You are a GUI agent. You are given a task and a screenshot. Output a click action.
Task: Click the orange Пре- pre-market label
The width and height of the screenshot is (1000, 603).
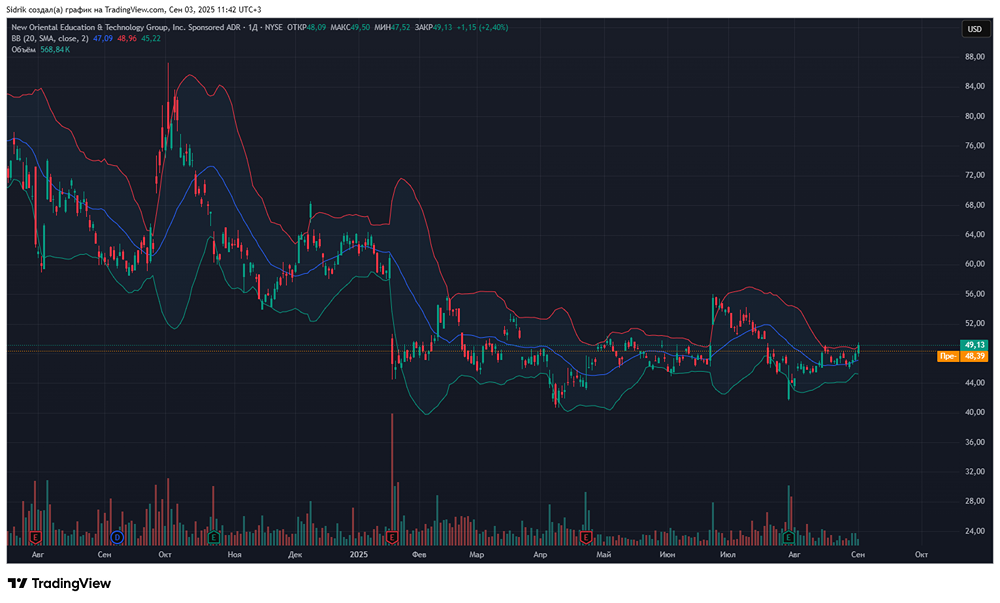(948, 356)
